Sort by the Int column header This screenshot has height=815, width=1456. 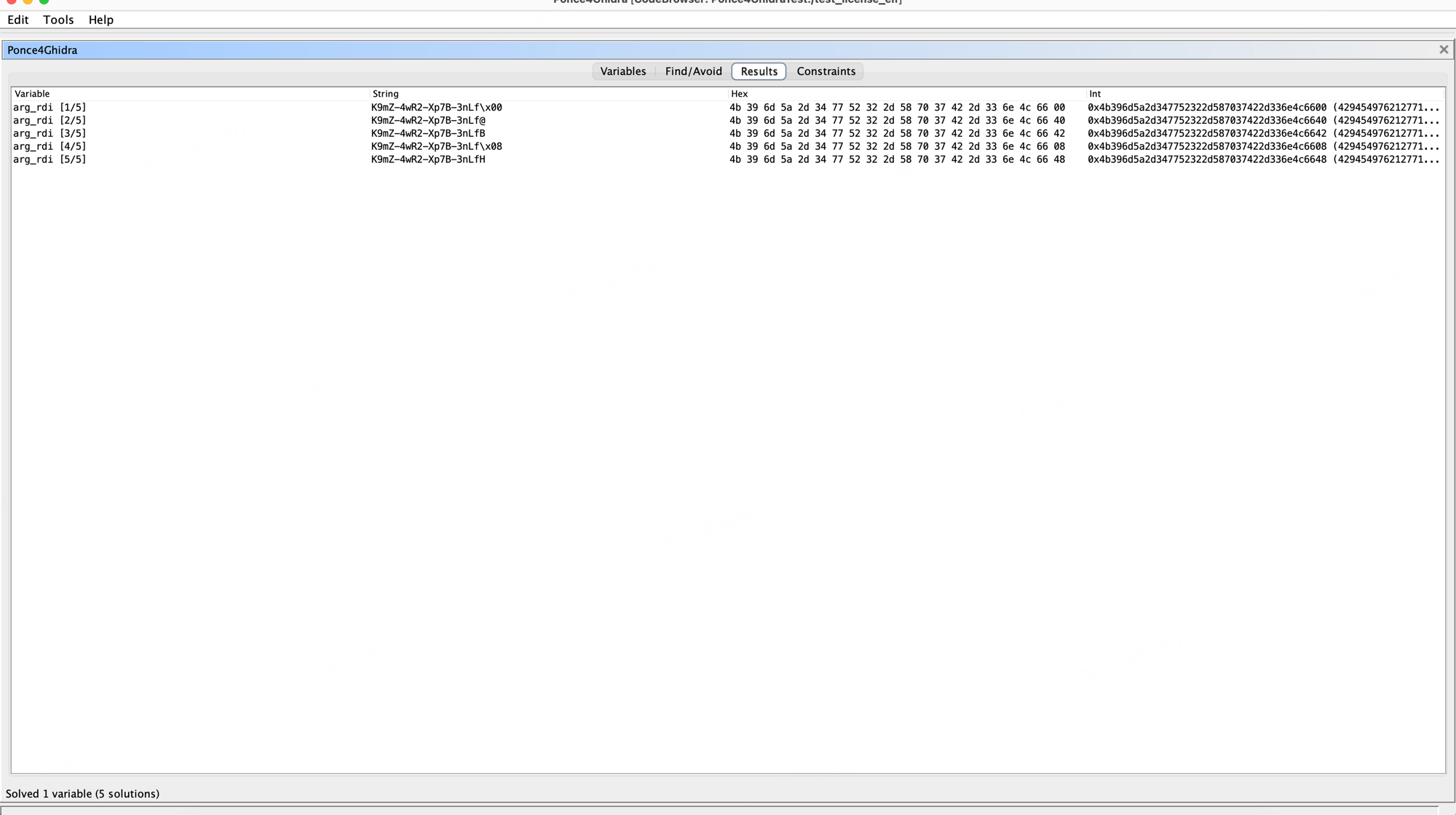[x=1265, y=94]
